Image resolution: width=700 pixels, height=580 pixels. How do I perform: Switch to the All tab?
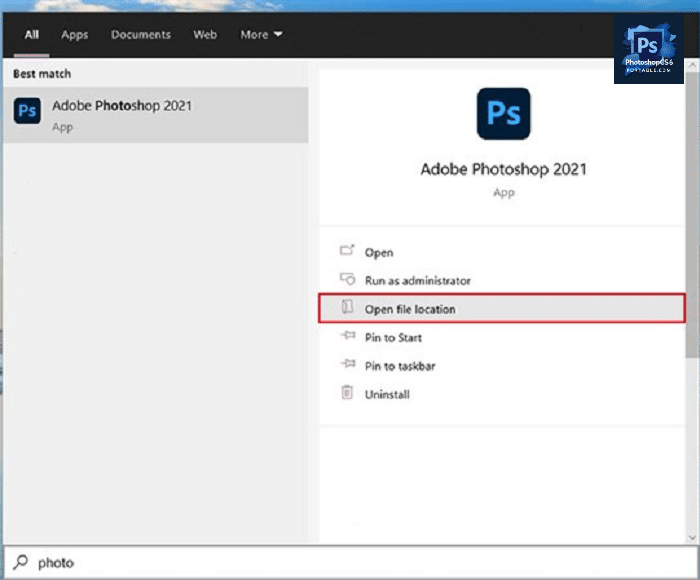coord(31,35)
